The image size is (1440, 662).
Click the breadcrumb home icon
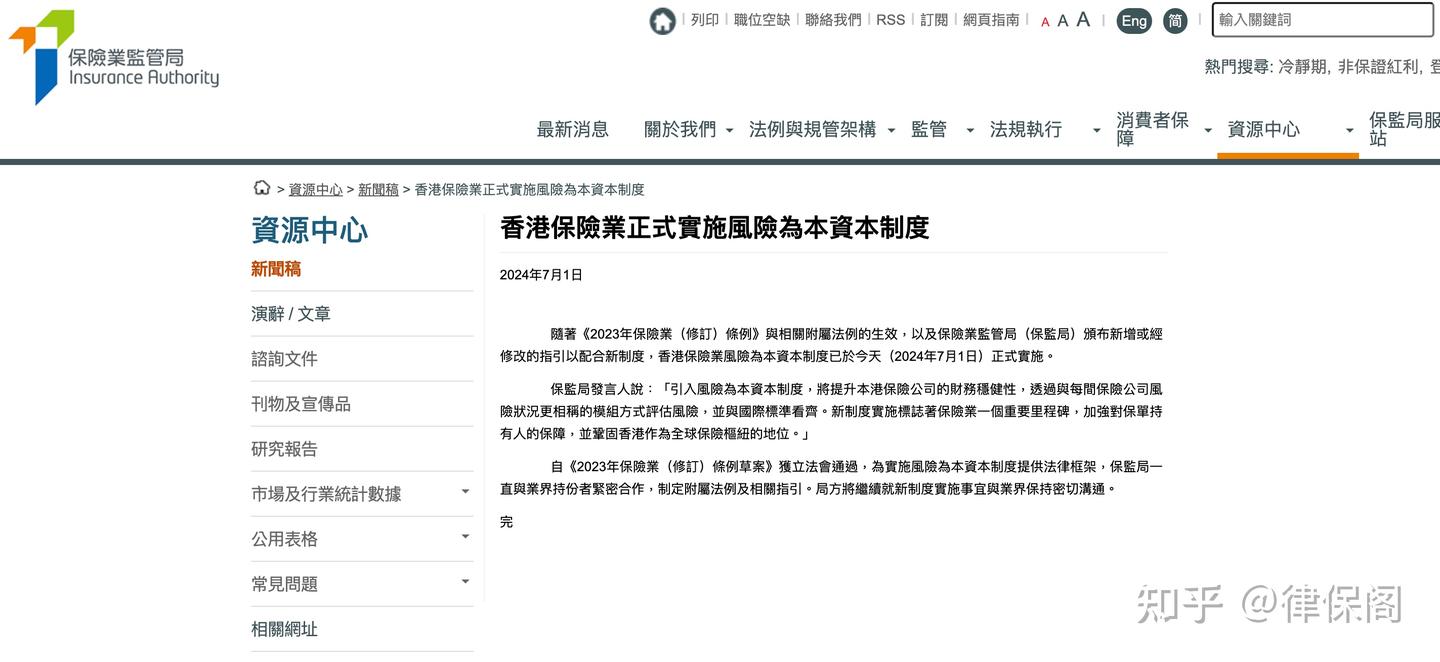tap(261, 187)
